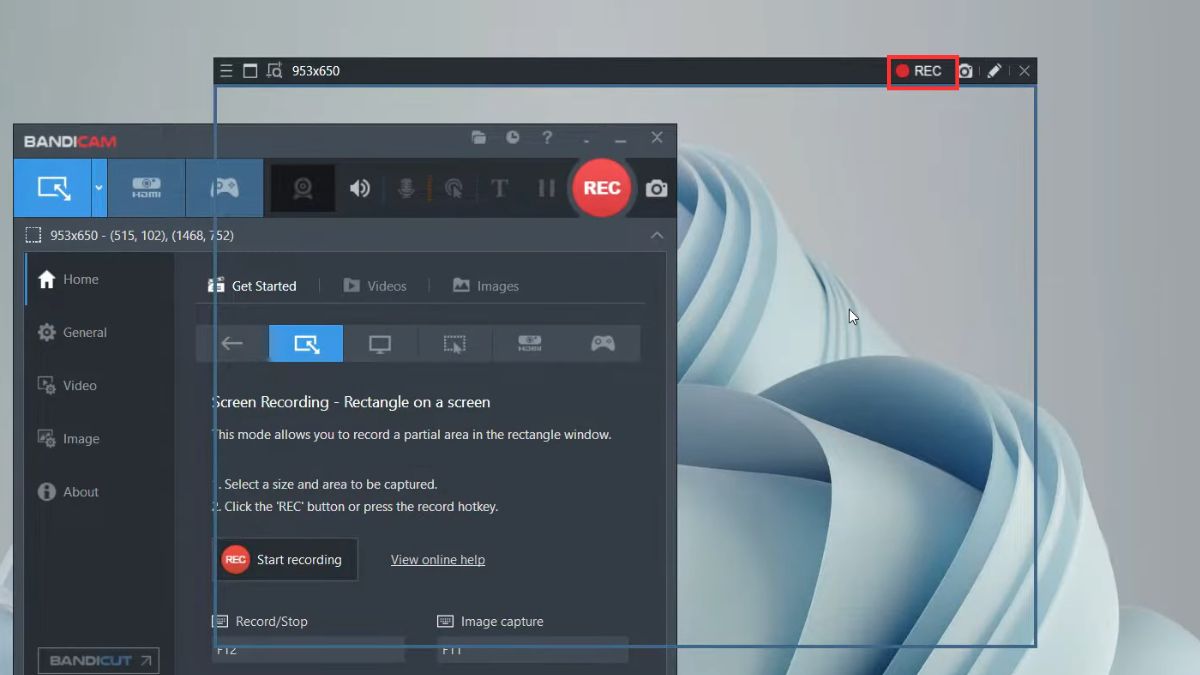Toggle mouse cursor effects

(x=453, y=188)
